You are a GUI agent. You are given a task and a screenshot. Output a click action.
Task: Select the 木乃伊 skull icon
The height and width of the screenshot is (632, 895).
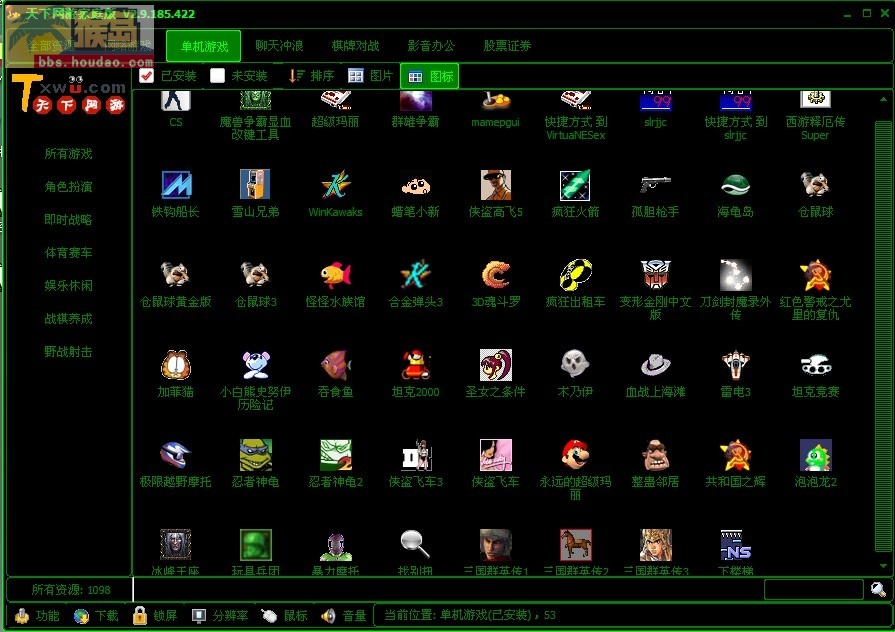tap(575, 364)
